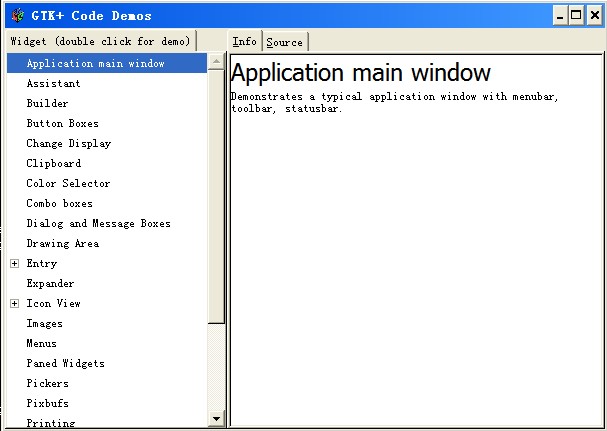Click the Widget column header

pyautogui.click(x=101, y=41)
